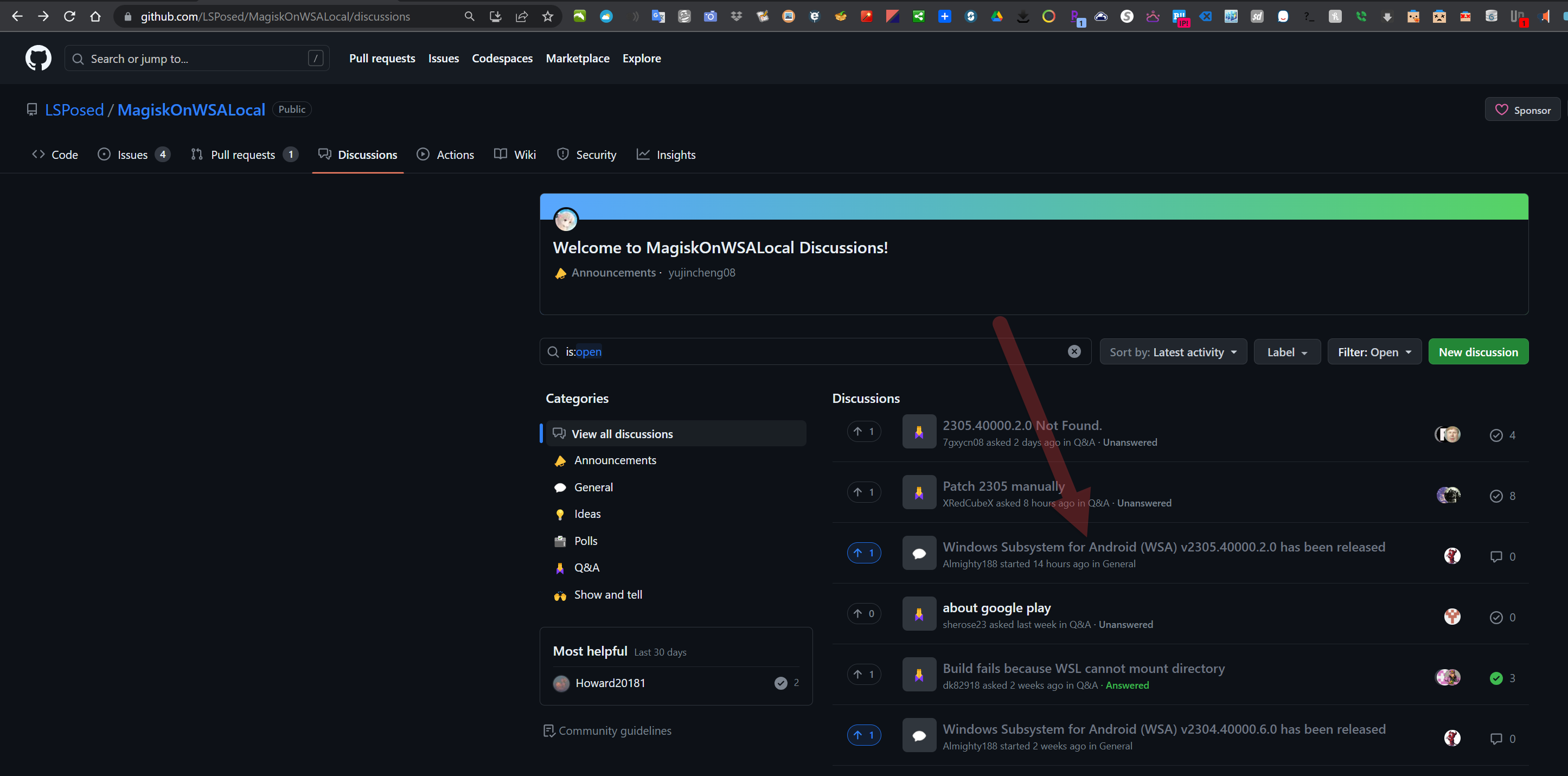Image resolution: width=1568 pixels, height=776 pixels.
Task: Open the MagiskOnWSALocal repository link
Action: click(191, 110)
